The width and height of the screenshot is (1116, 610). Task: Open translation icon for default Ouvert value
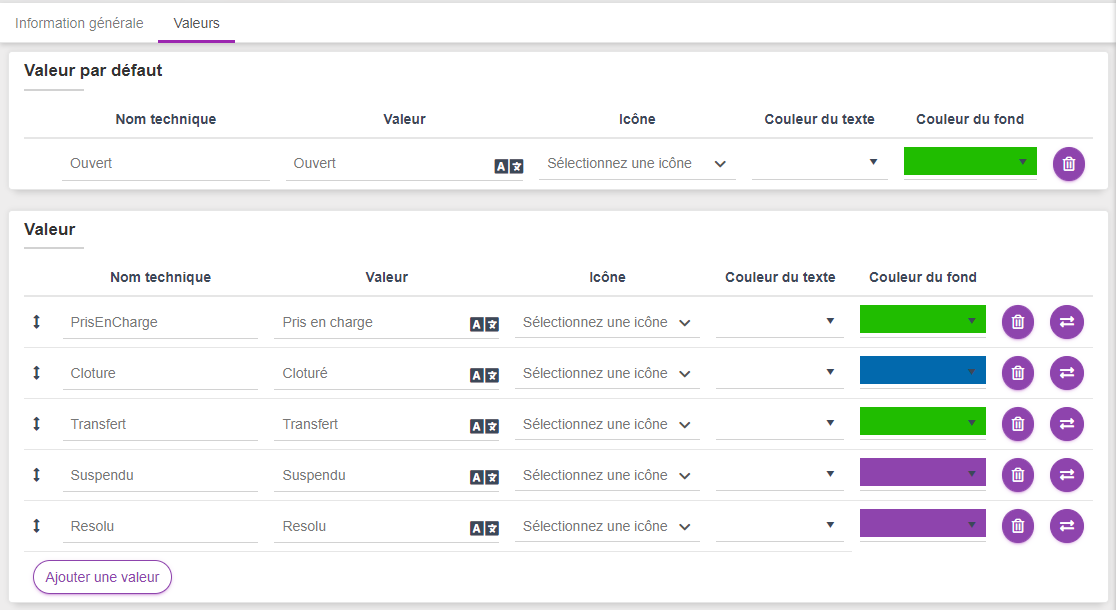click(508, 166)
